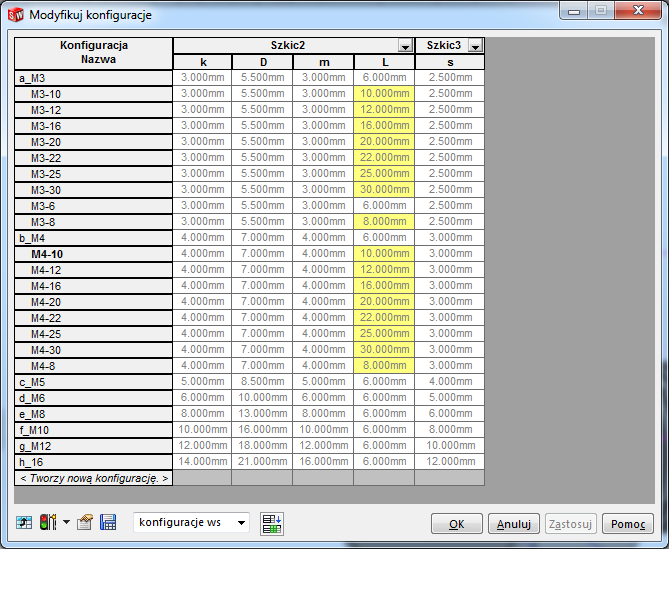Select the 'D' column header

(x=263, y=62)
